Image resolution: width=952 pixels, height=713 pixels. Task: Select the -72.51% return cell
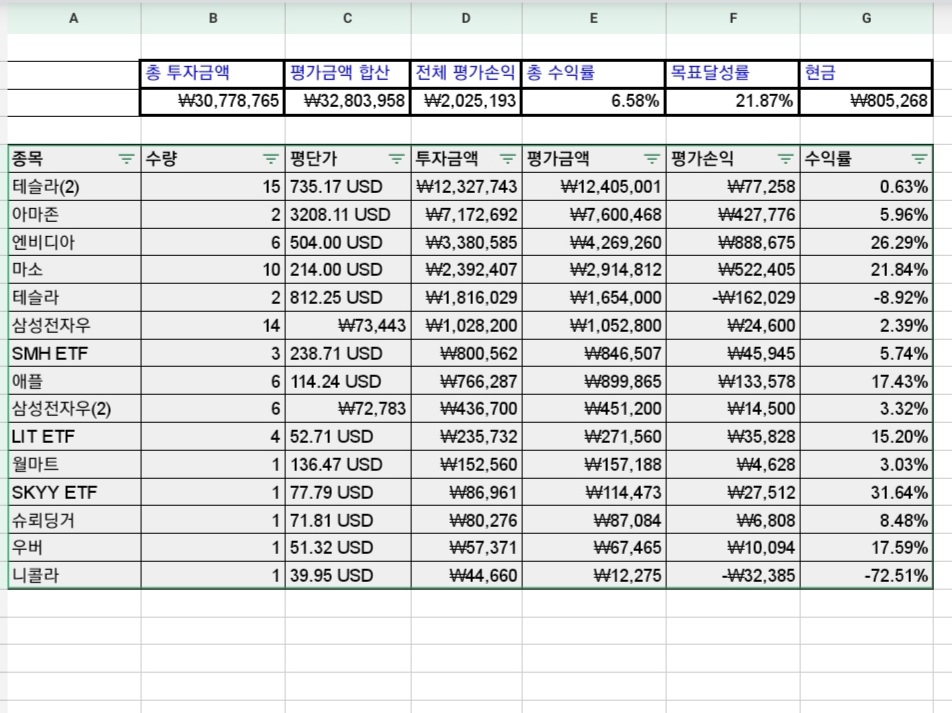pyautogui.click(x=866, y=575)
